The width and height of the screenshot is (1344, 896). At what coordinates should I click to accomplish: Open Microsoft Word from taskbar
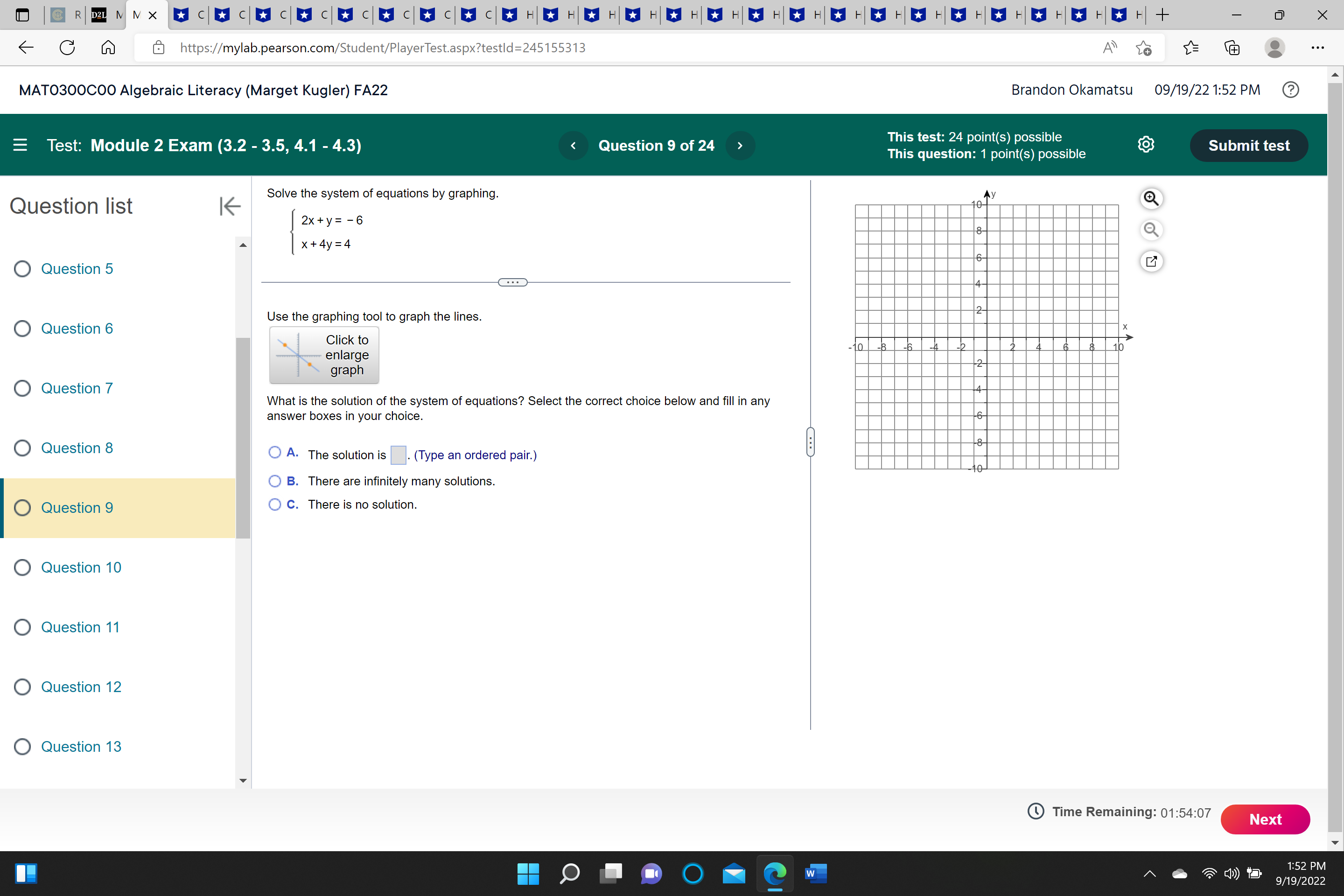coord(815,873)
